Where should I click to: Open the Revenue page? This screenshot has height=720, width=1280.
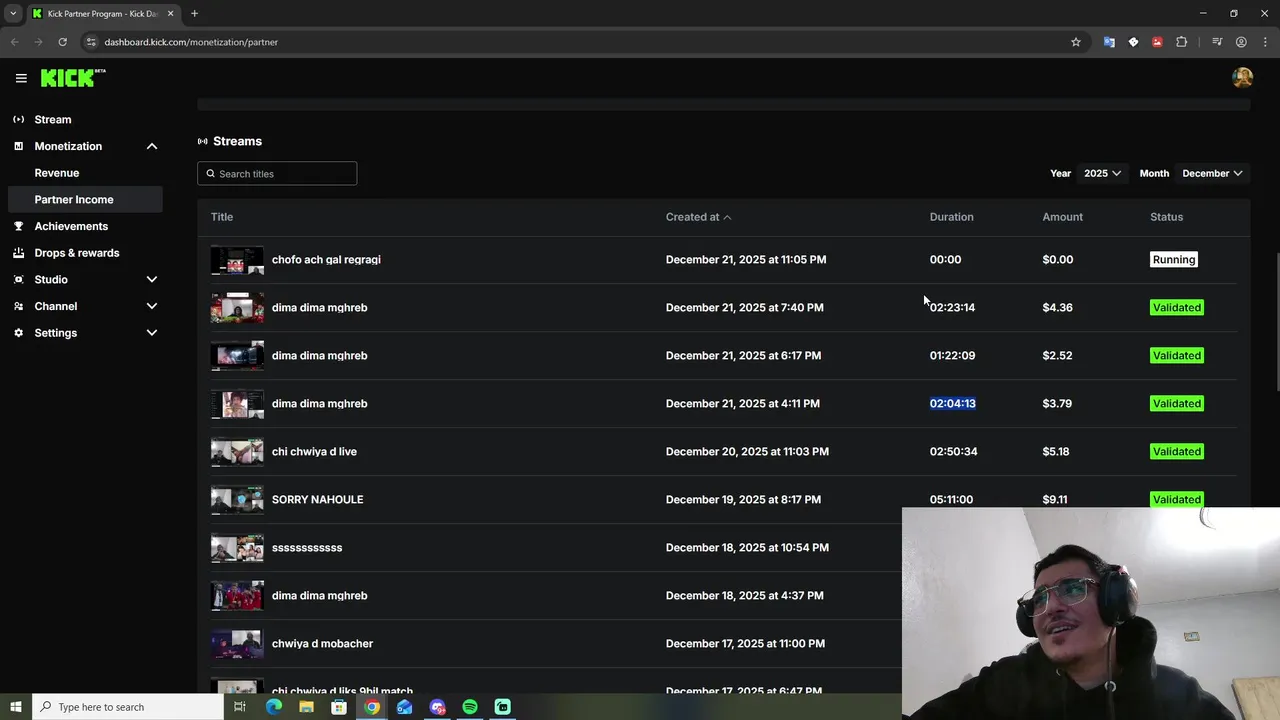tap(57, 173)
